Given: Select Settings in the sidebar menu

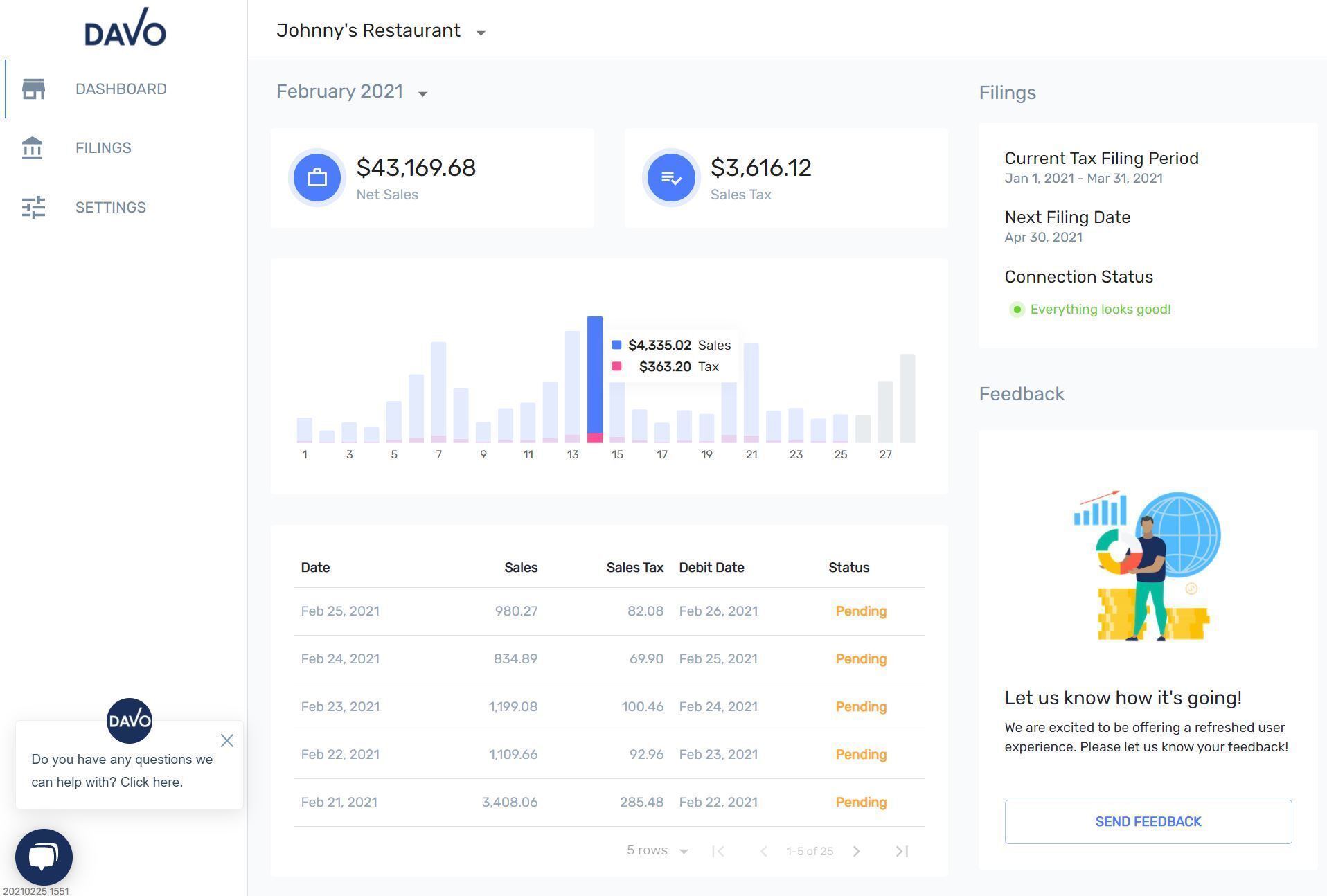Looking at the screenshot, I should (x=111, y=207).
